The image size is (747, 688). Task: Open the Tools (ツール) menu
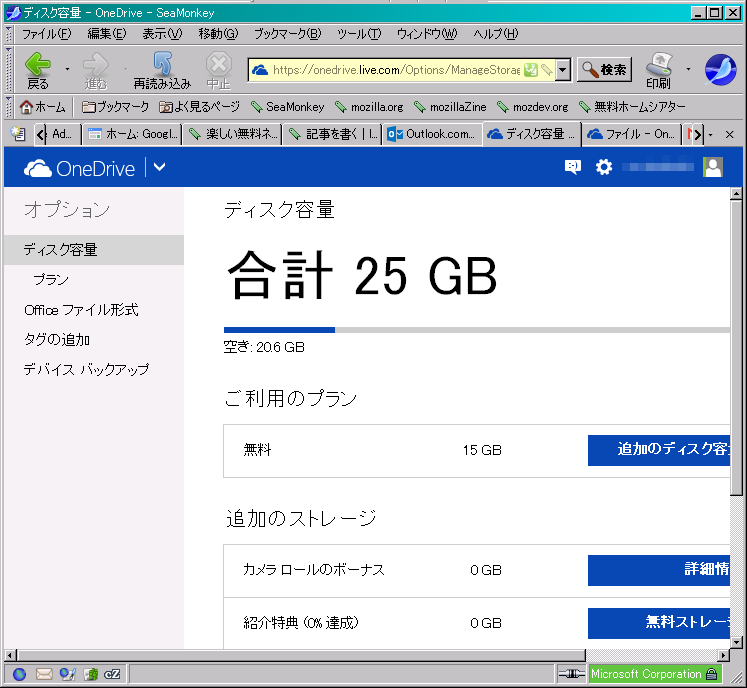pyautogui.click(x=359, y=34)
